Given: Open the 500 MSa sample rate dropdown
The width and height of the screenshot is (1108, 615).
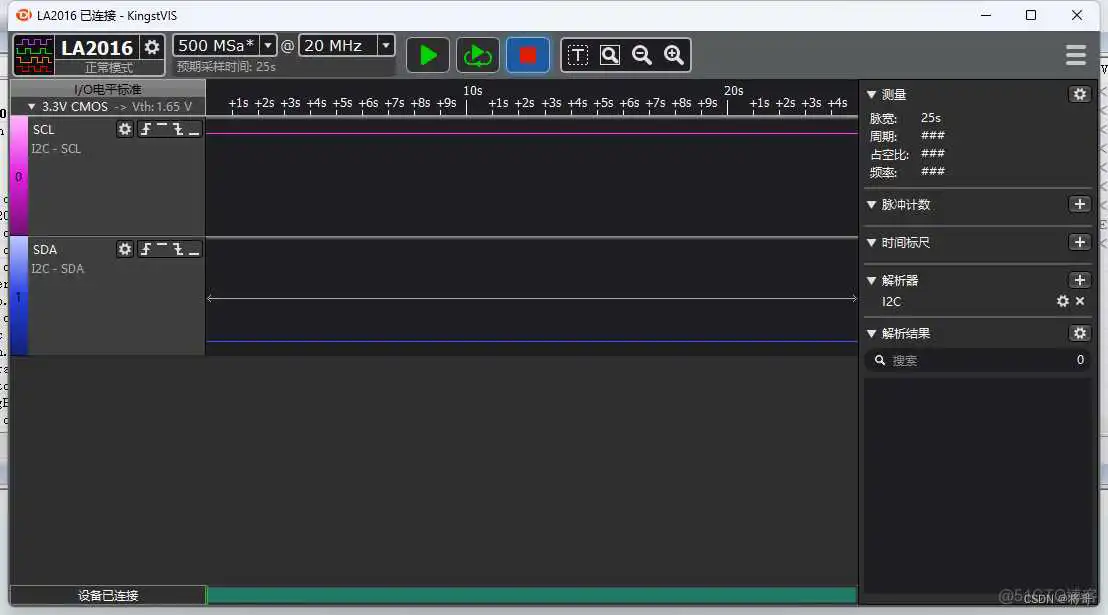Looking at the screenshot, I should [266, 44].
